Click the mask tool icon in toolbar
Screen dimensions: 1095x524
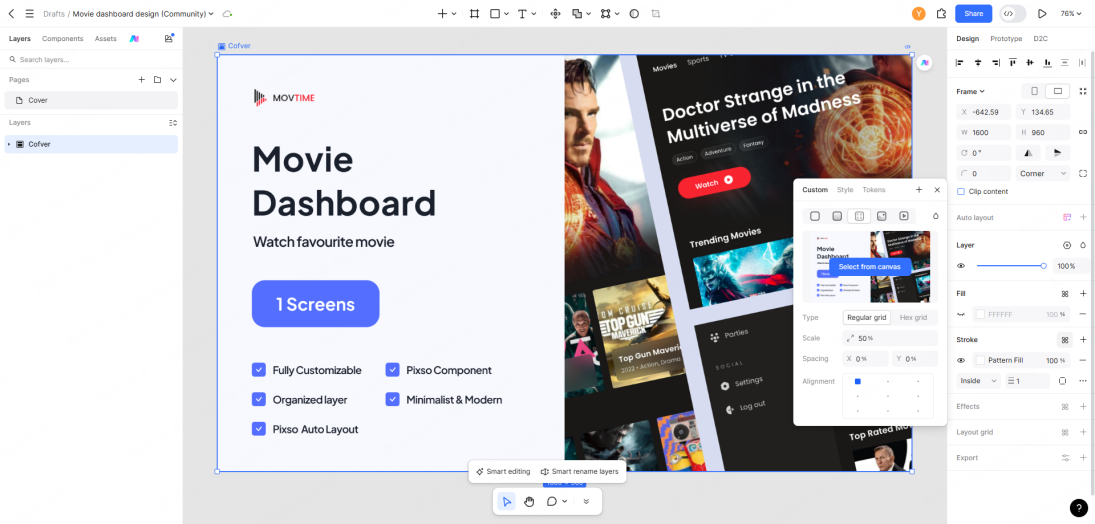point(634,13)
